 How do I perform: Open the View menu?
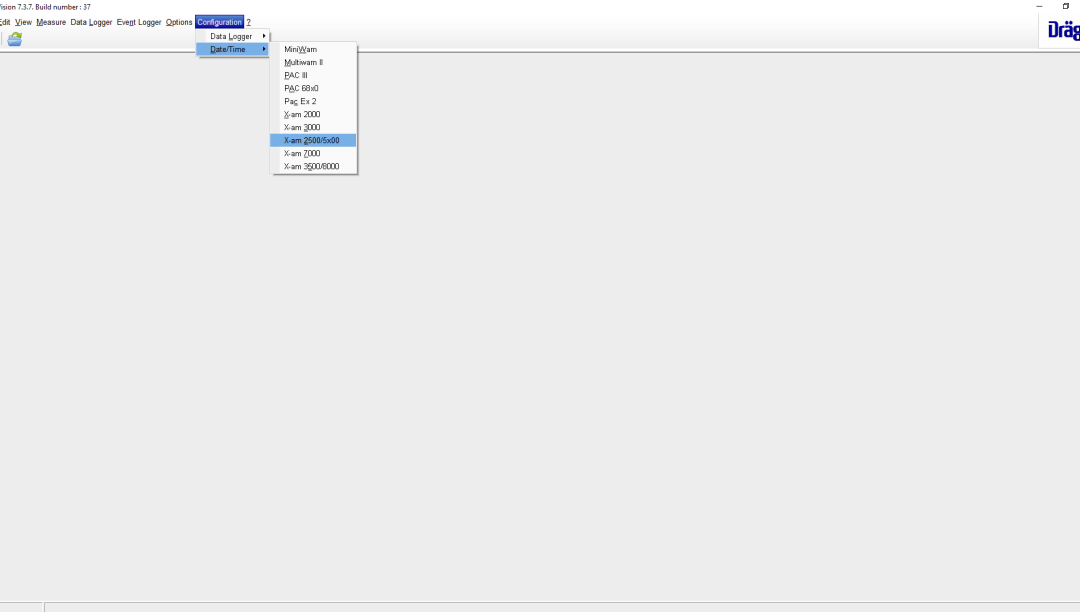[x=23, y=22]
